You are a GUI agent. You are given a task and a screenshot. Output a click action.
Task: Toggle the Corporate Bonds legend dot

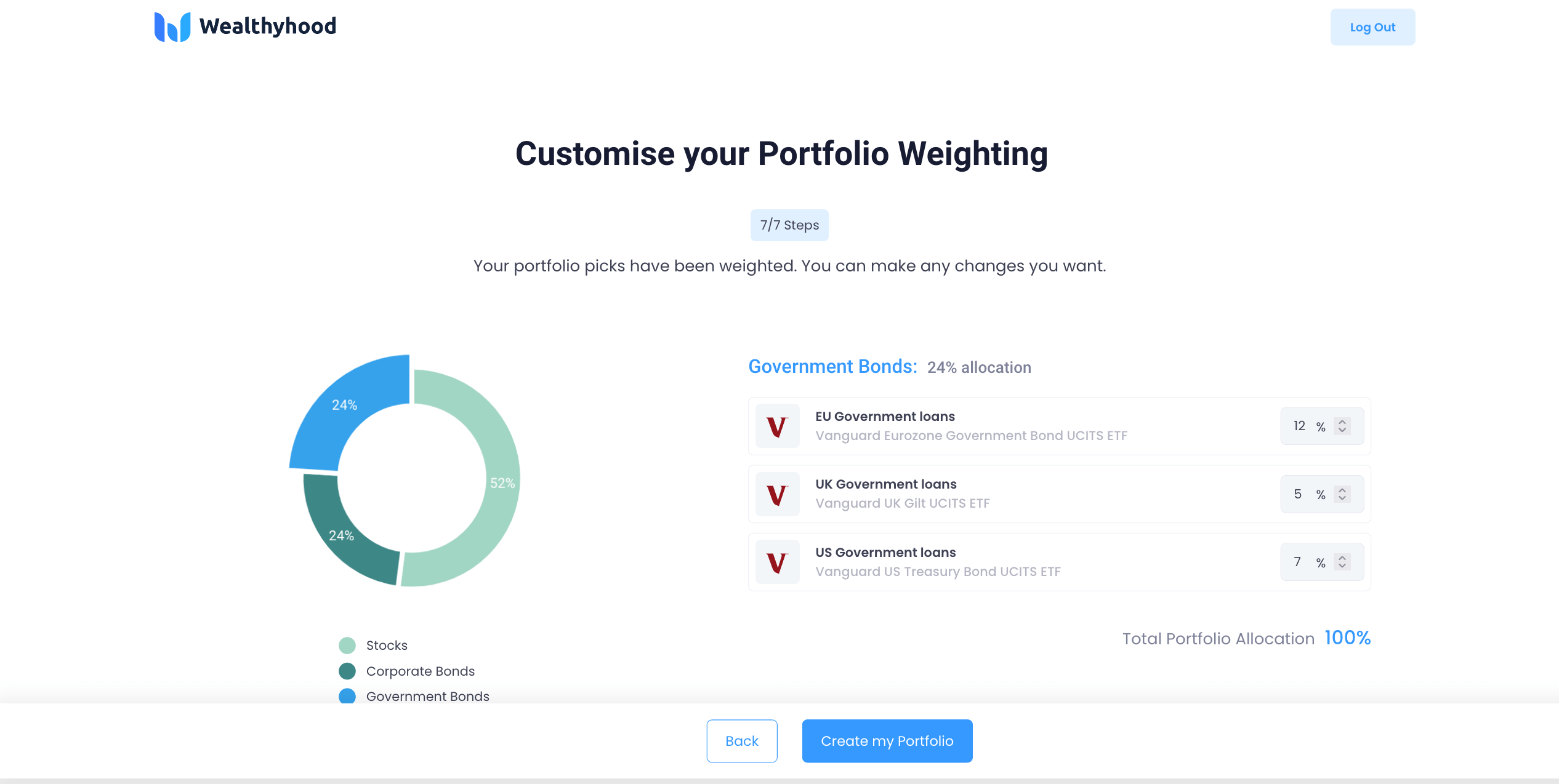[347, 671]
